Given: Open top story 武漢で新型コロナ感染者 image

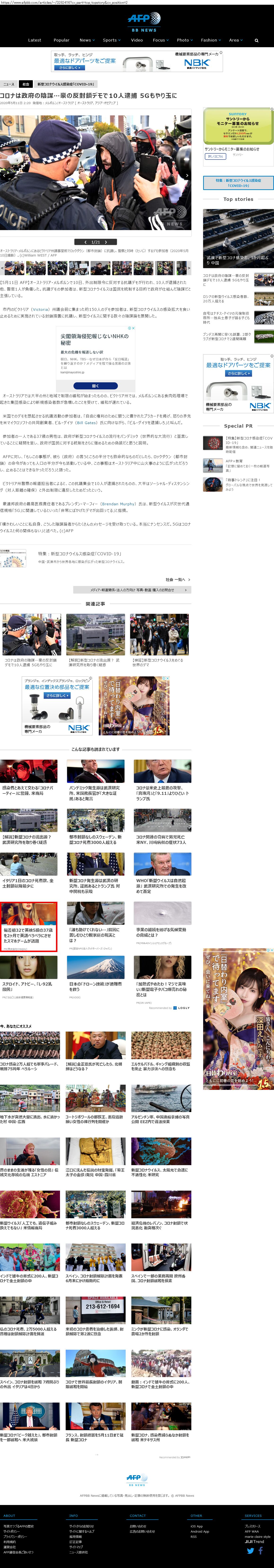Looking at the screenshot, I should click(238, 238).
